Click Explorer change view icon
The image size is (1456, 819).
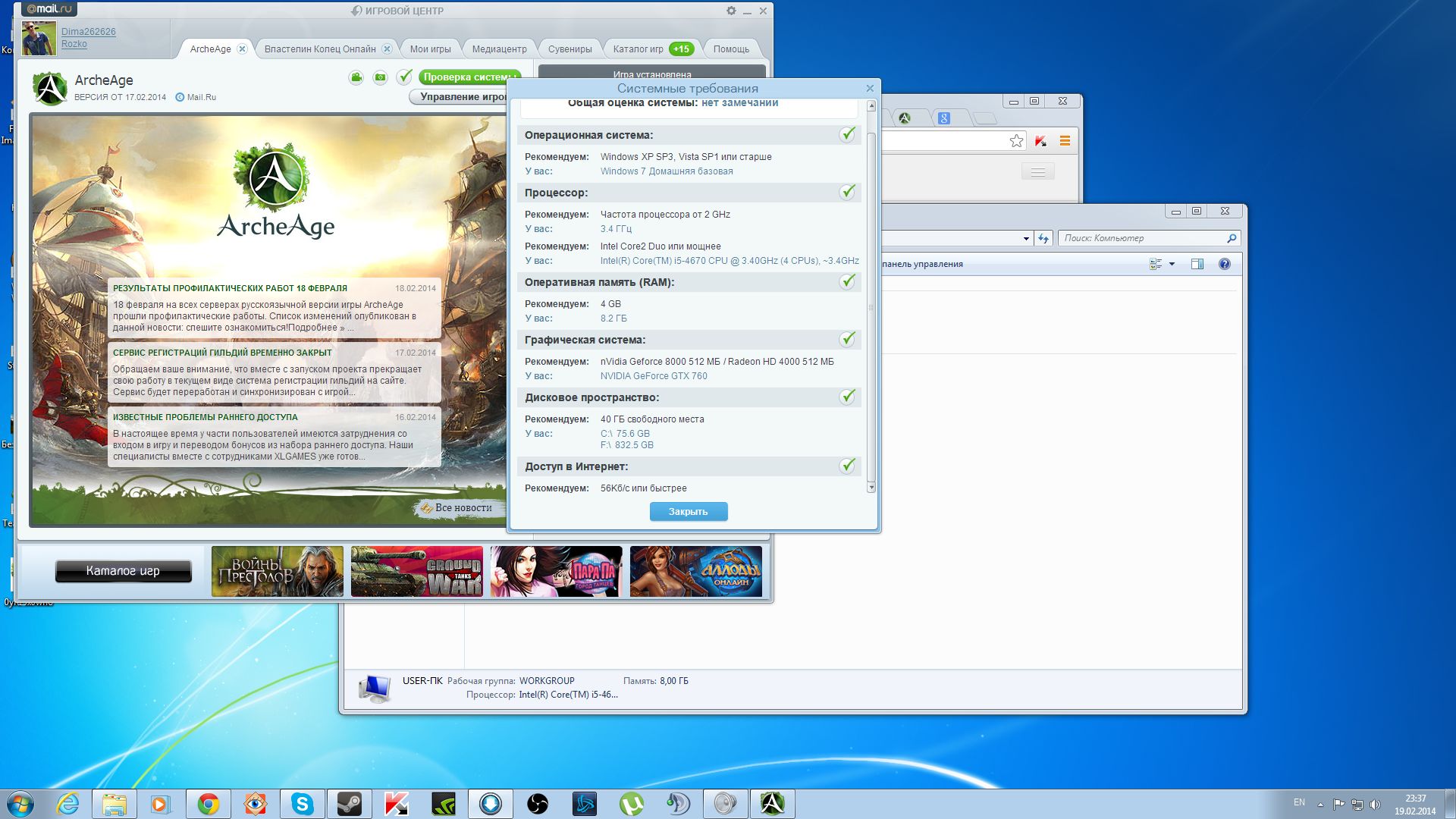click(1156, 264)
